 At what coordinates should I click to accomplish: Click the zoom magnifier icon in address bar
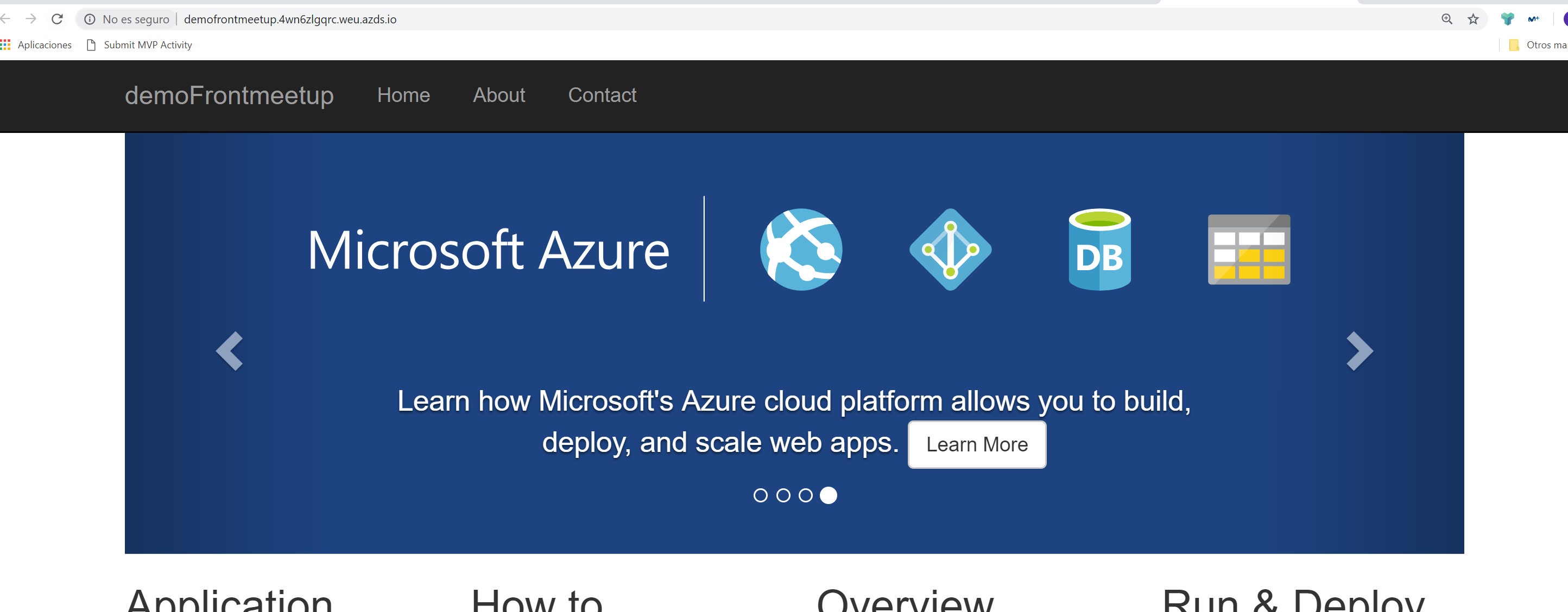1446,19
